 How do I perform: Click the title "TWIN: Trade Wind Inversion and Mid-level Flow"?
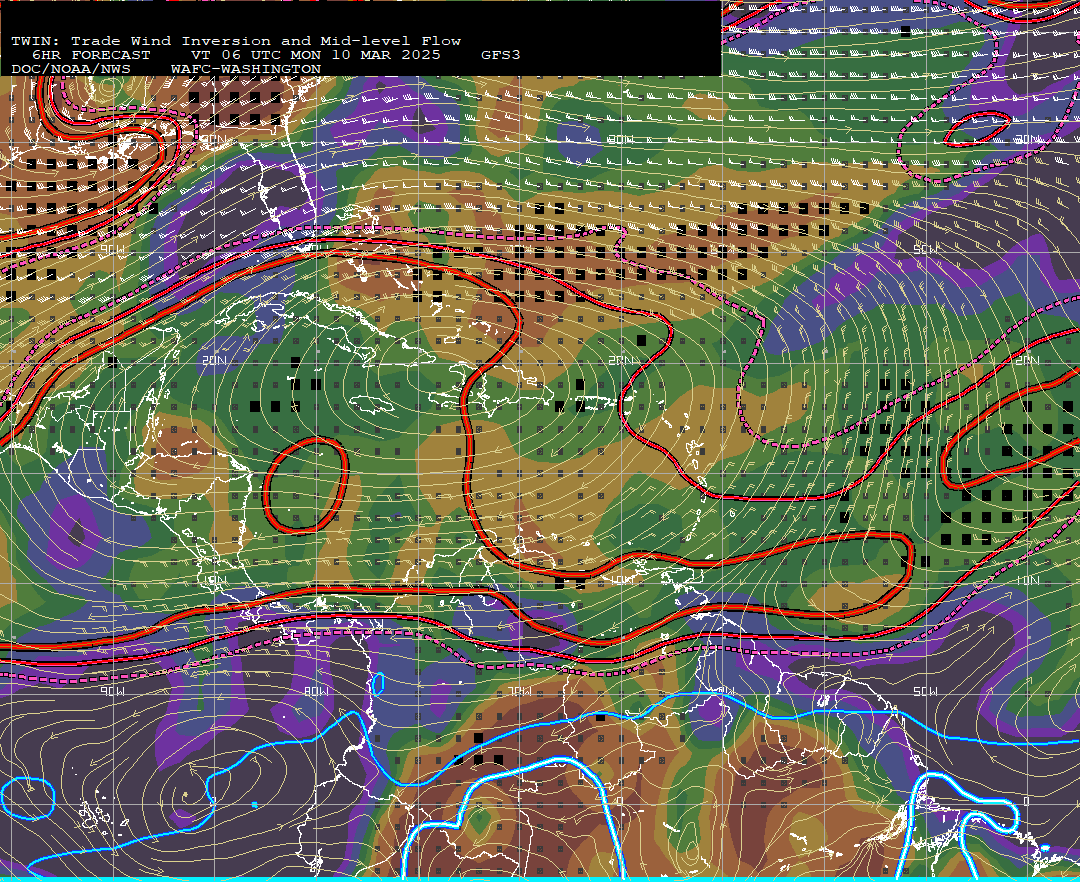[236, 41]
